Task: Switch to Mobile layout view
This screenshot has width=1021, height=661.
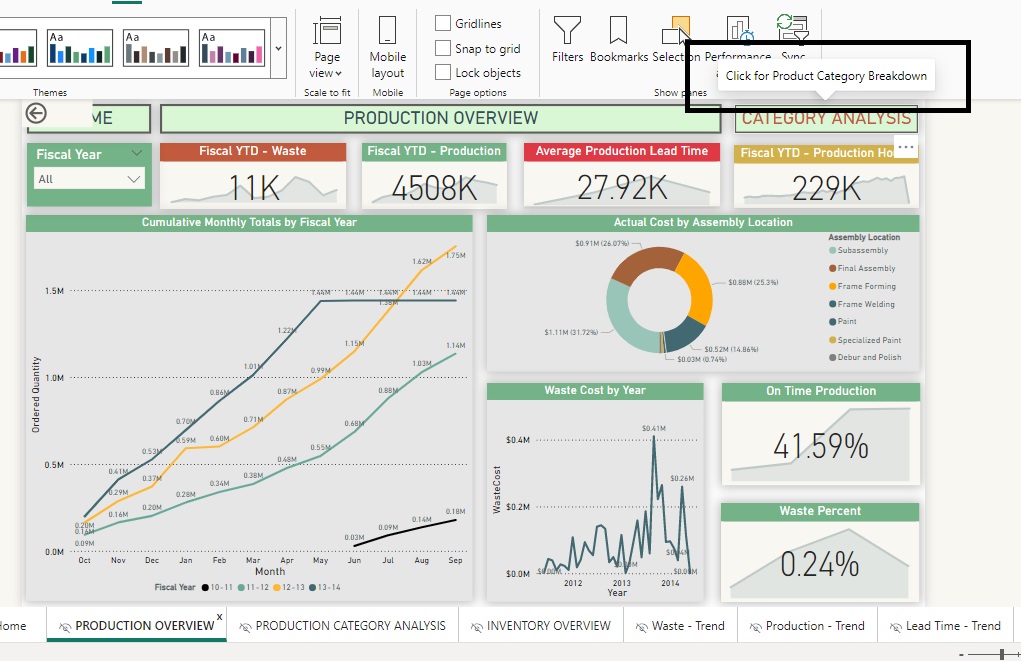Action: tap(387, 45)
